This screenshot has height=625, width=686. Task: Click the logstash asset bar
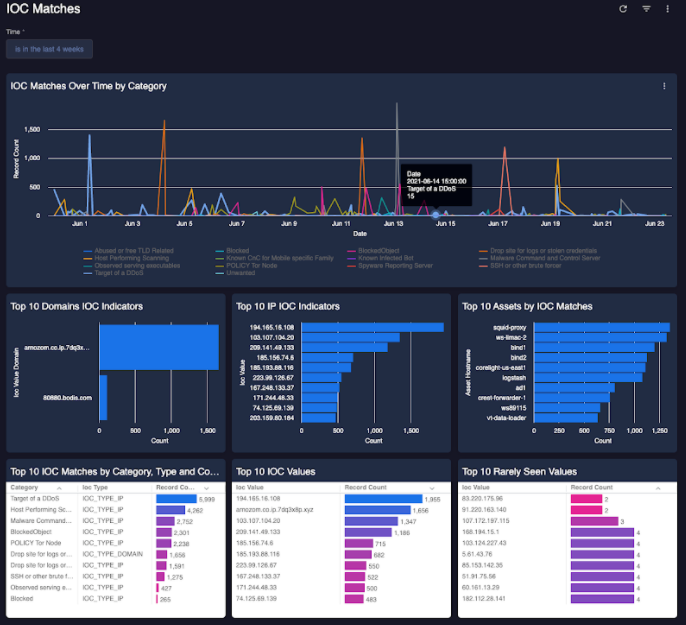pos(588,377)
